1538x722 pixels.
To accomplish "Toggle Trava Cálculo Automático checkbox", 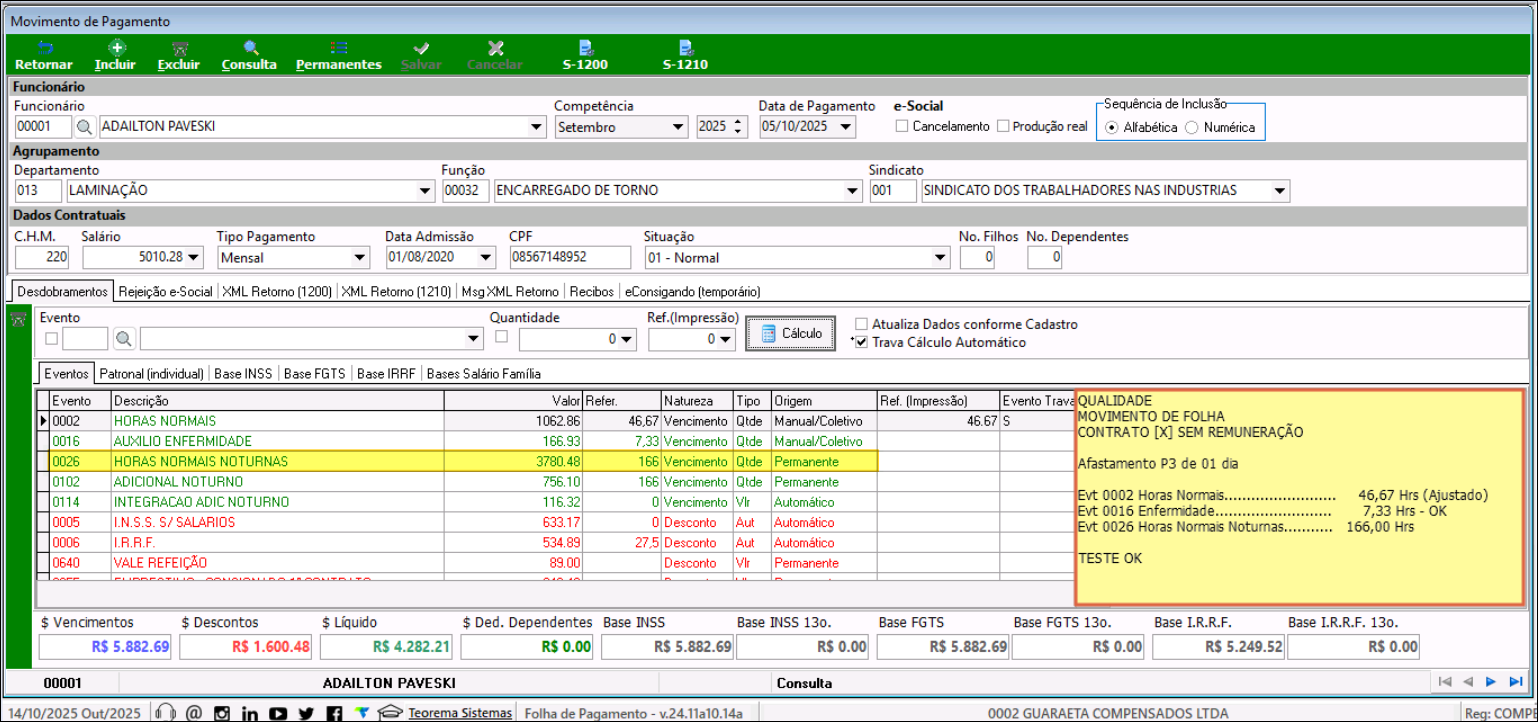I will 862,342.
